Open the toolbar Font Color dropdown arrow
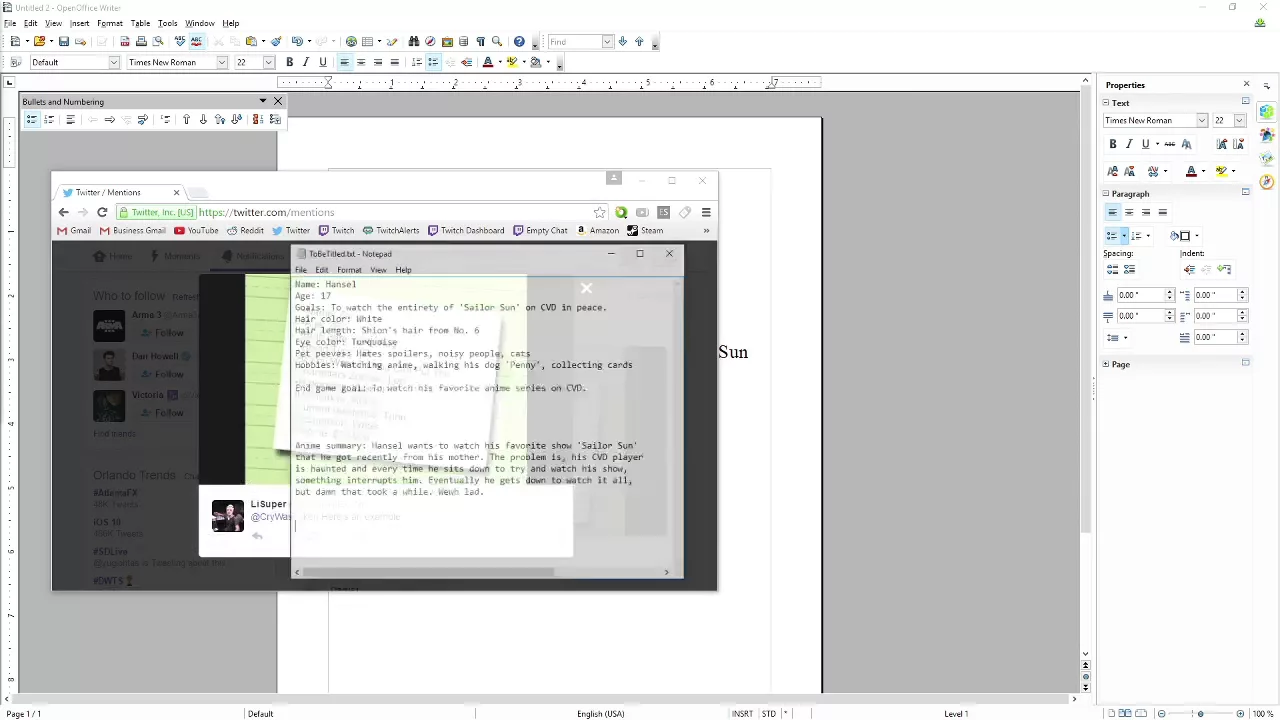Image resolution: width=1280 pixels, height=720 pixels. [x=500, y=62]
